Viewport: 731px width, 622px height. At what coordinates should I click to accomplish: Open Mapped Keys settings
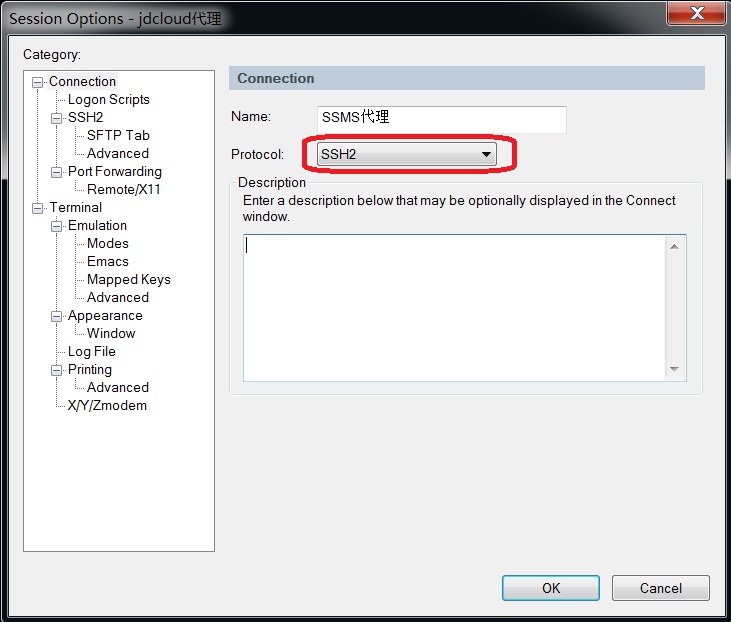(x=129, y=280)
